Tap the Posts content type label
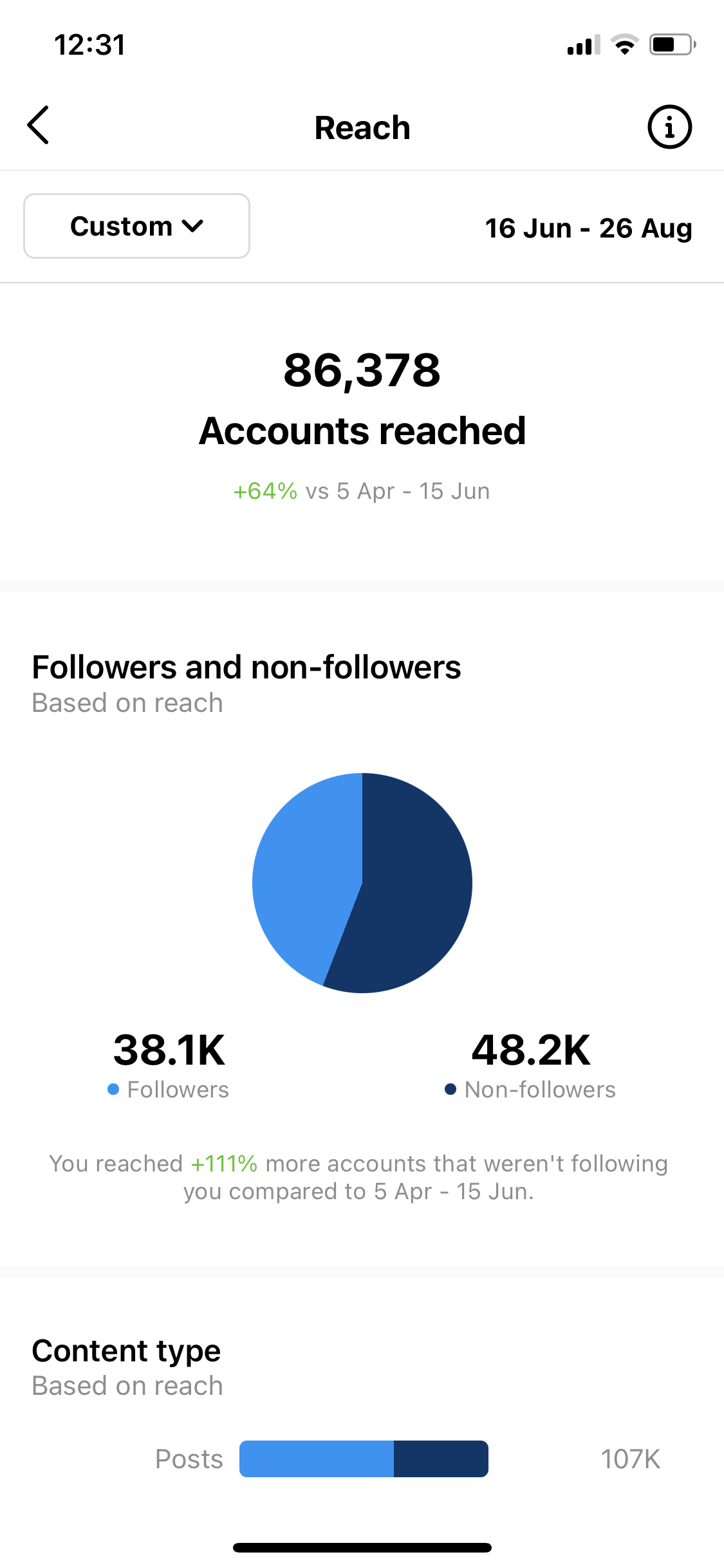Image resolution: width=724 pixels, height=1568 pixels. [x=189, y=1459]
